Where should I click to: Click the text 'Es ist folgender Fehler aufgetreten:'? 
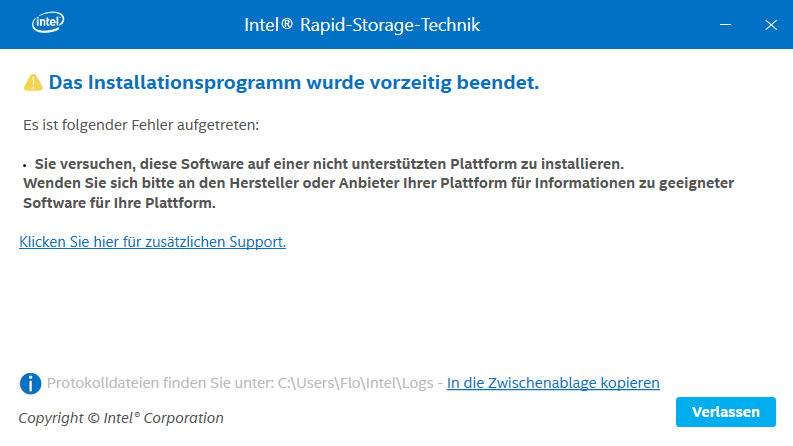tap(141, 125)
